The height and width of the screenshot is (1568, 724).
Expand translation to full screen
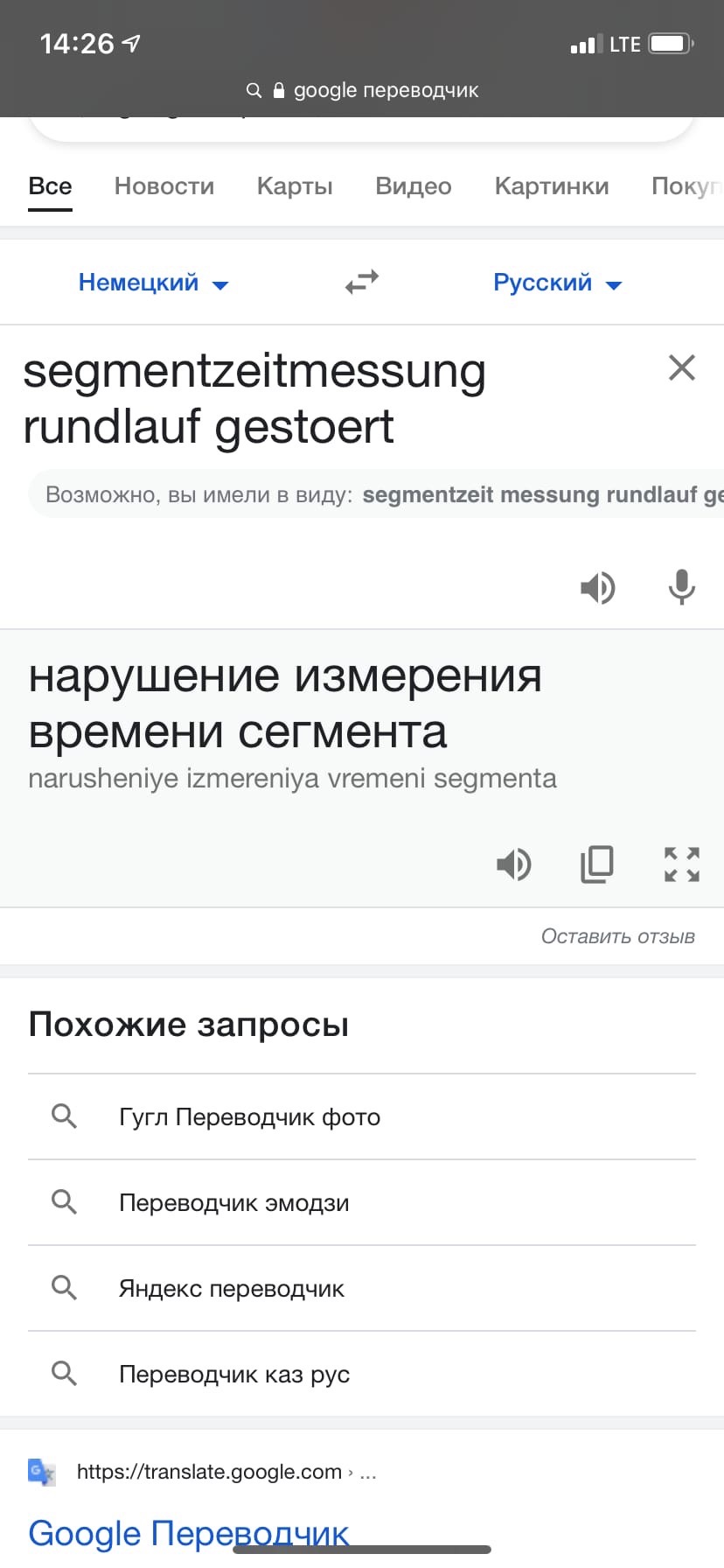click(x=681, y=864)
